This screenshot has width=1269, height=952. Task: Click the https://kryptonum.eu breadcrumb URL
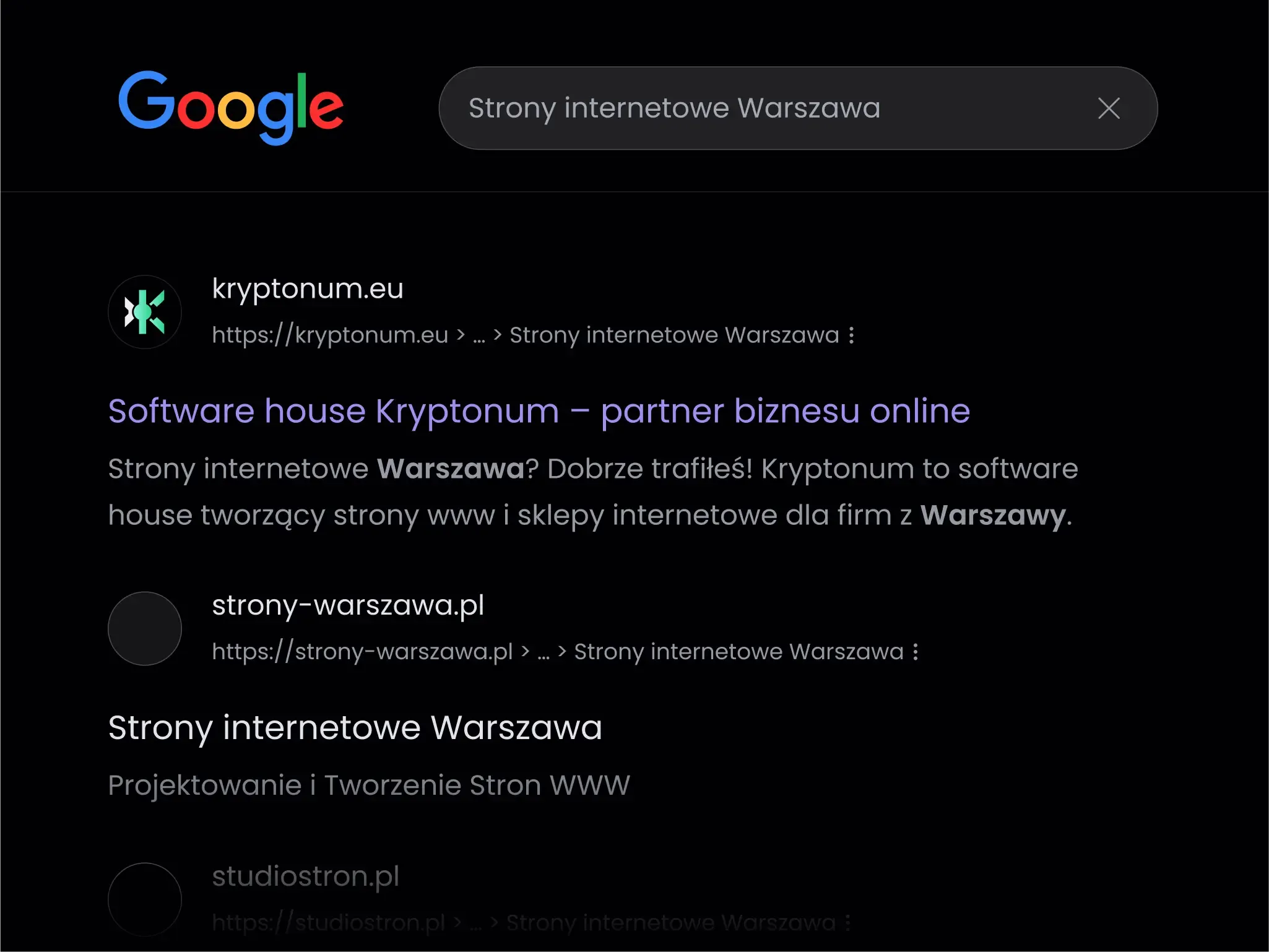point(329,335)
